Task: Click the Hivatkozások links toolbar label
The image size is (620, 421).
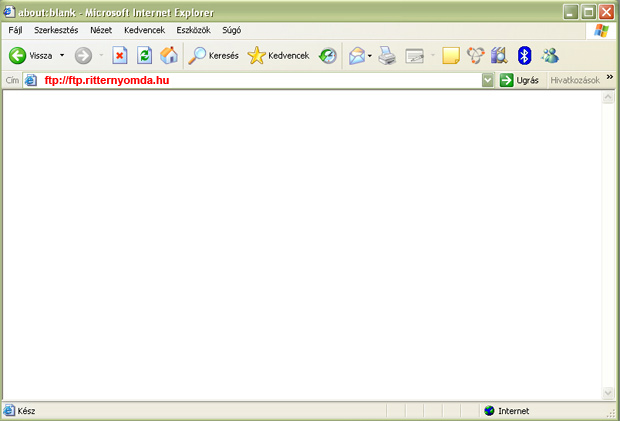Action: (x=575, y=80)
